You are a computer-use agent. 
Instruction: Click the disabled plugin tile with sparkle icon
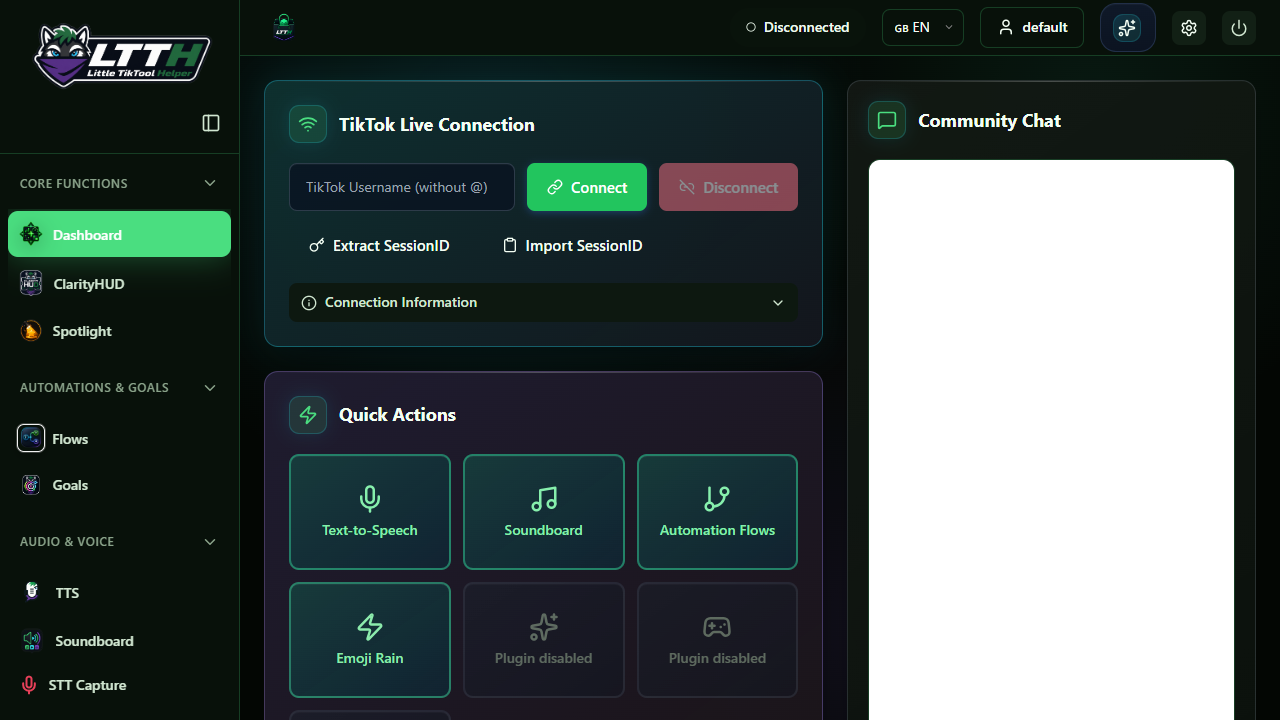point(544,640)
